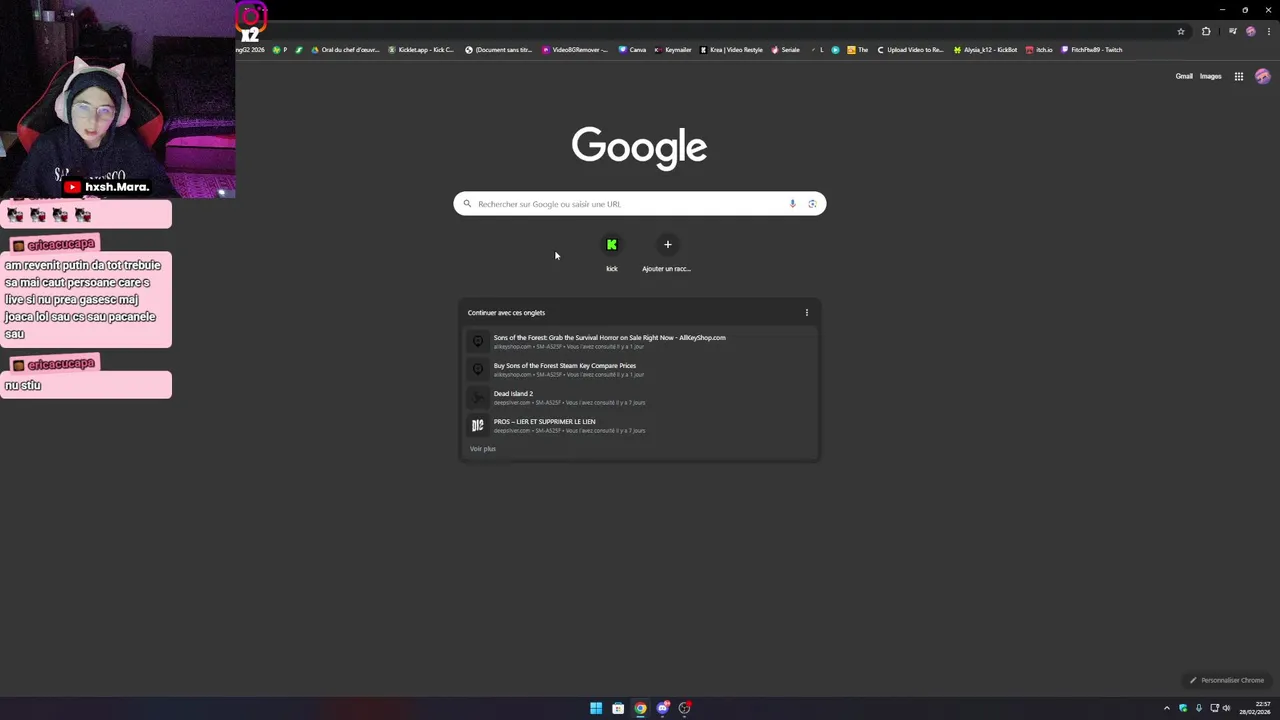Bookmark this page with the star icon
The image size is (1280, 720).
tap(1181, 31)
